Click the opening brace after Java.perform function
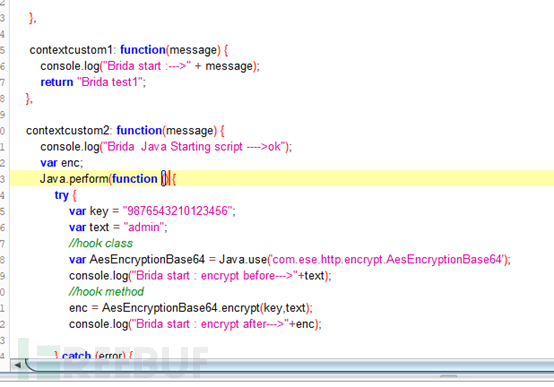The height and width of the screenshot is (387, 554). pos(173,179)
